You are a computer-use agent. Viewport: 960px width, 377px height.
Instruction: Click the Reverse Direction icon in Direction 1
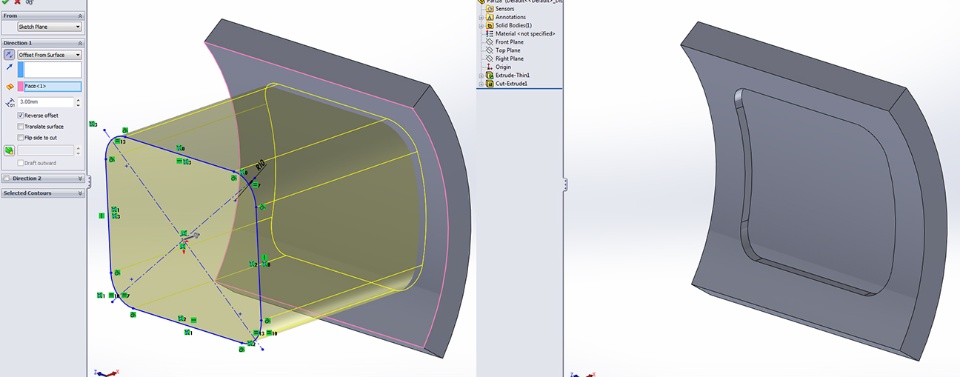pyautogui.click(x=9, y=55)
